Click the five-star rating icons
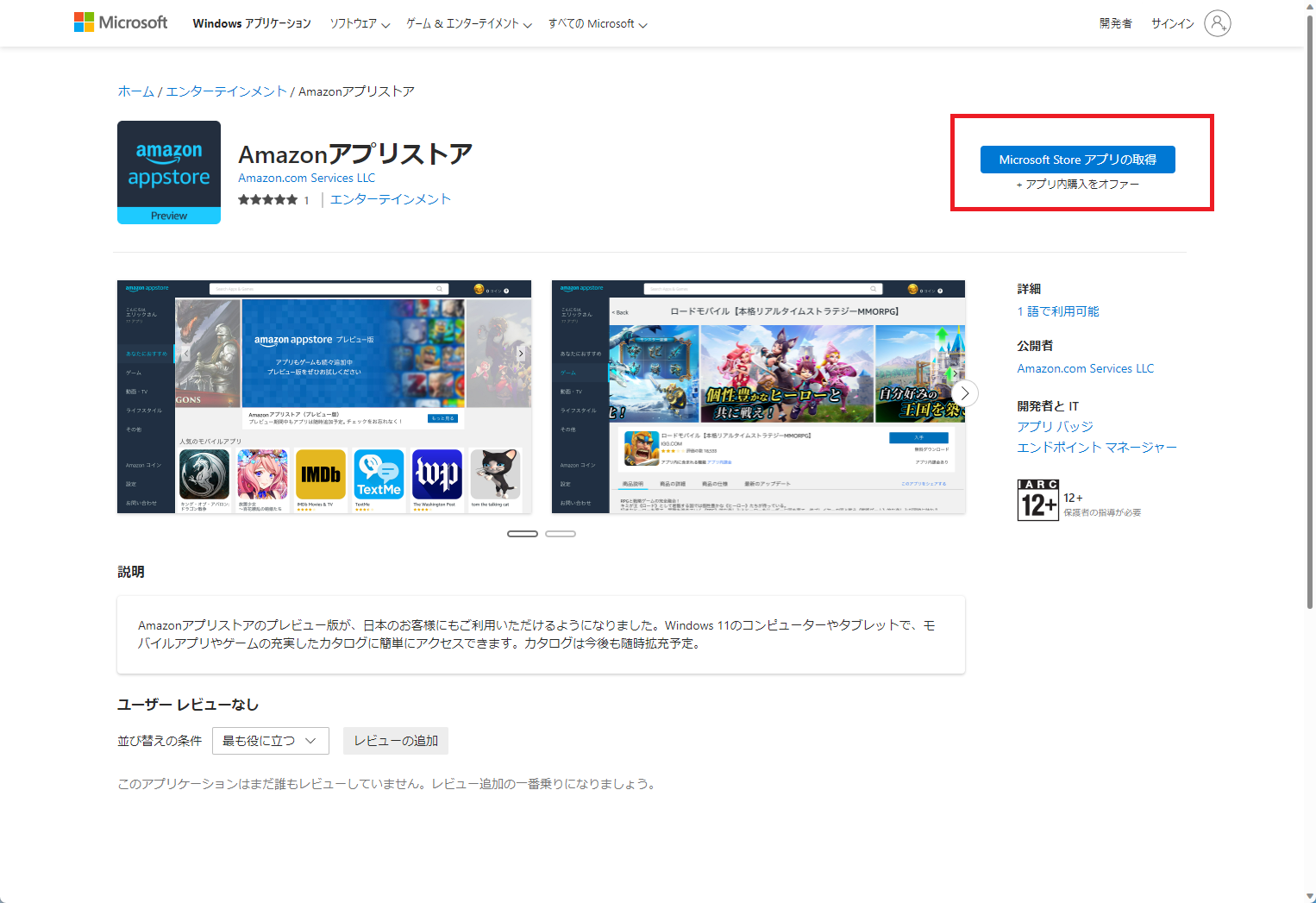This screenshot has width=1316, height=903. 268,200
